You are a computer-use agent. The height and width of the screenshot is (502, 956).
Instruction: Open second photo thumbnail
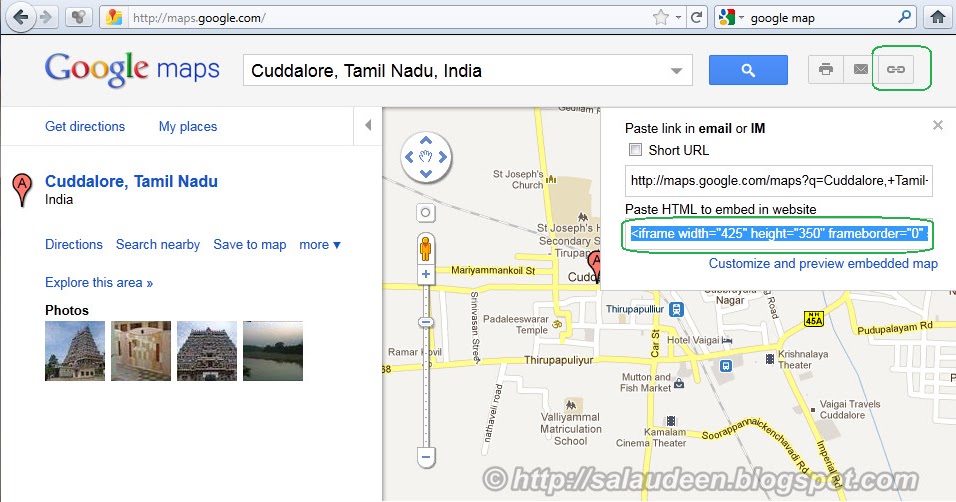[141, 351]
